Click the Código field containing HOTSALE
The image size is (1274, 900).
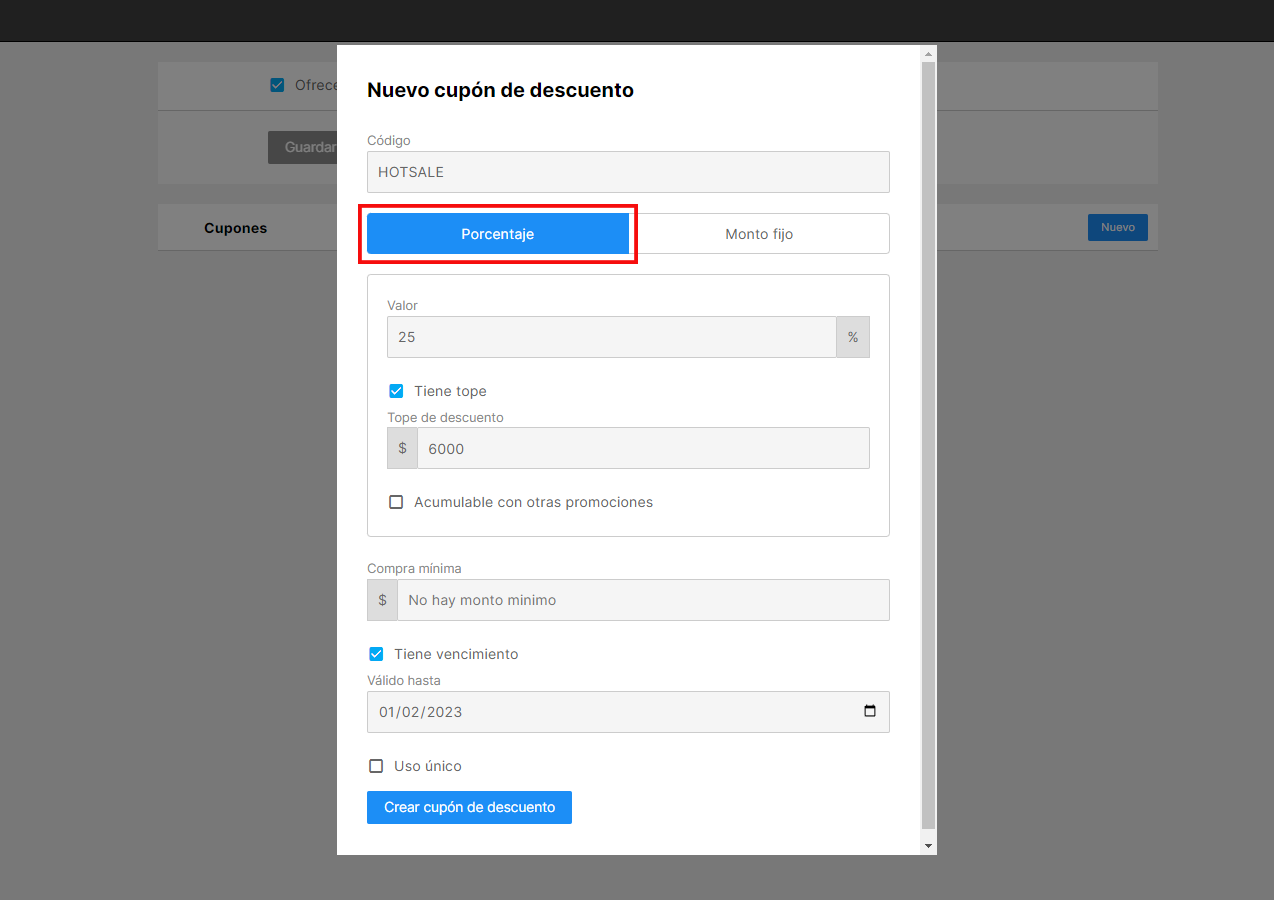(x=628, y=172)
